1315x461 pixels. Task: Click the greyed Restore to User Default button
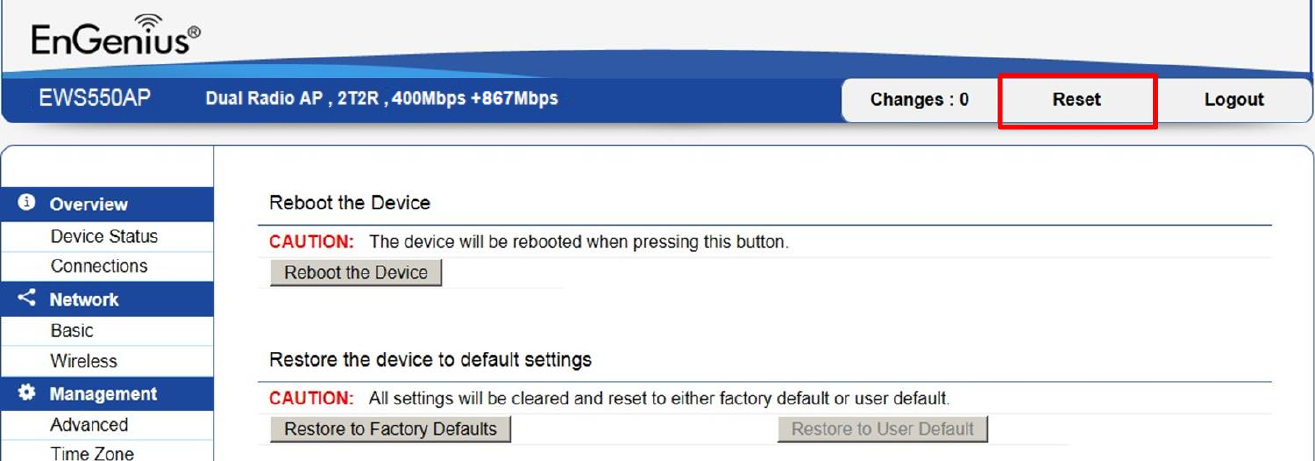(x=883, y=429)
